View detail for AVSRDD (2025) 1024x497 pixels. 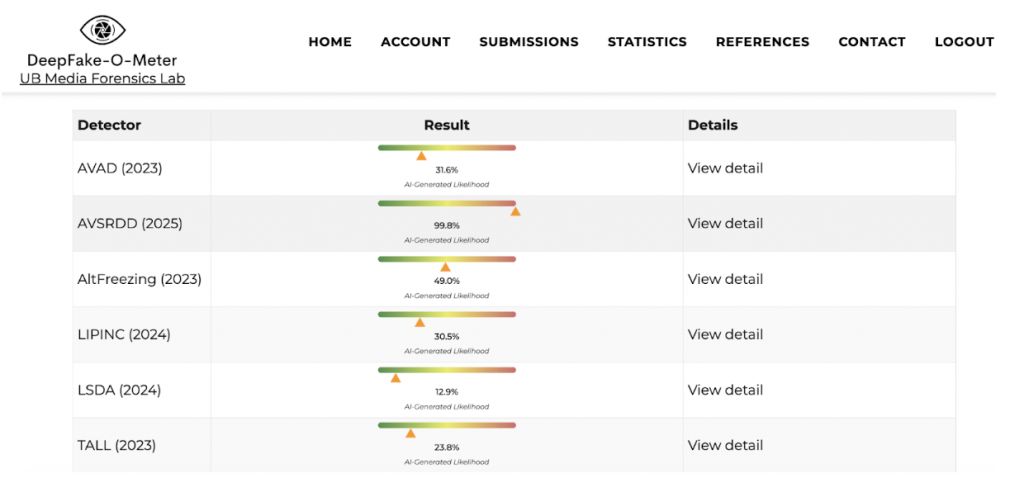coord(725,223)
